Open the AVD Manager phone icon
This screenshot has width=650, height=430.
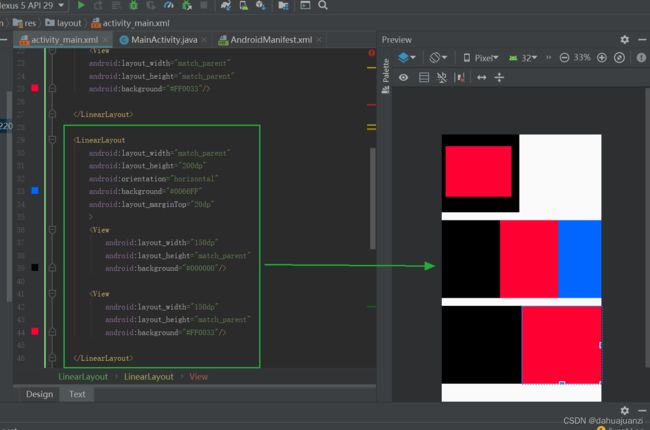click(244, 5)
